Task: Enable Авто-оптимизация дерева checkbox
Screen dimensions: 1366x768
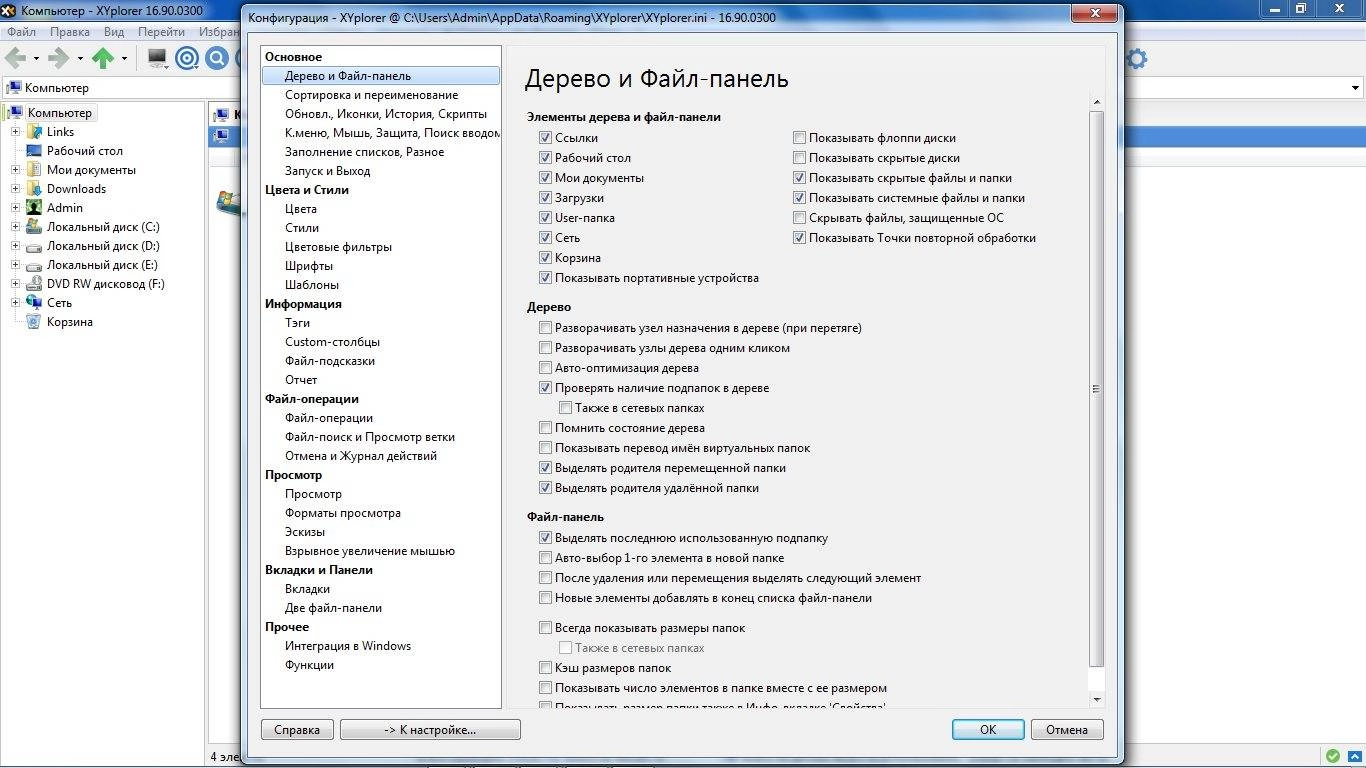Action: click(x=545, y=368)
